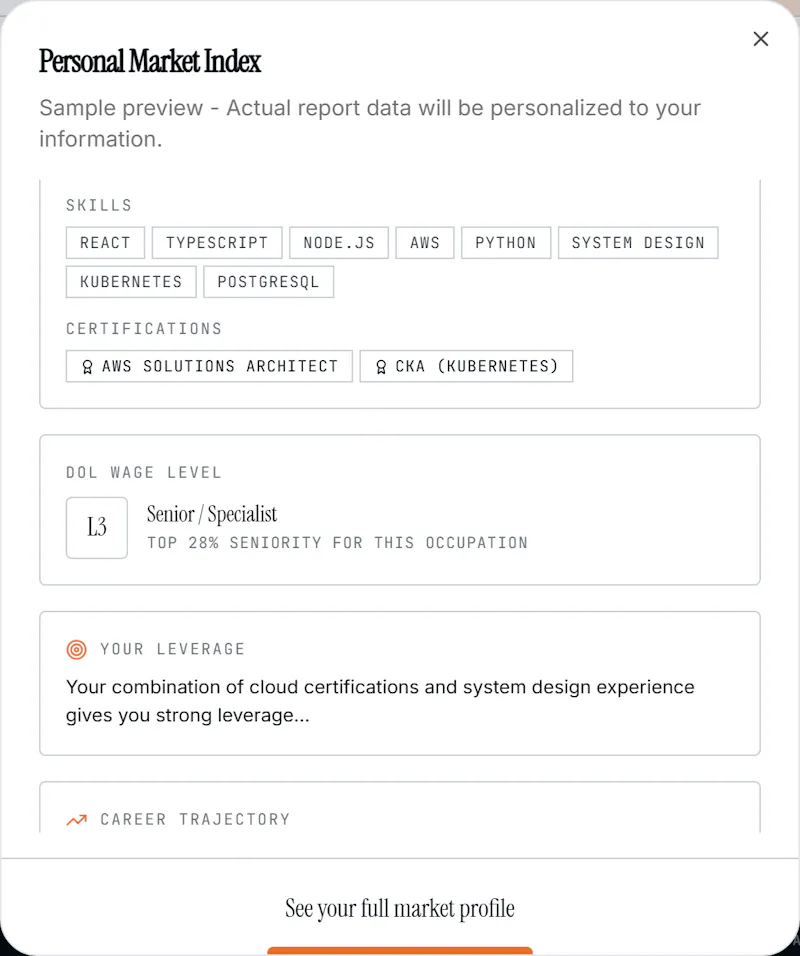Click the leverage description paragraph
This screenshot has height=956, width=800.
[x=380, y=701]
